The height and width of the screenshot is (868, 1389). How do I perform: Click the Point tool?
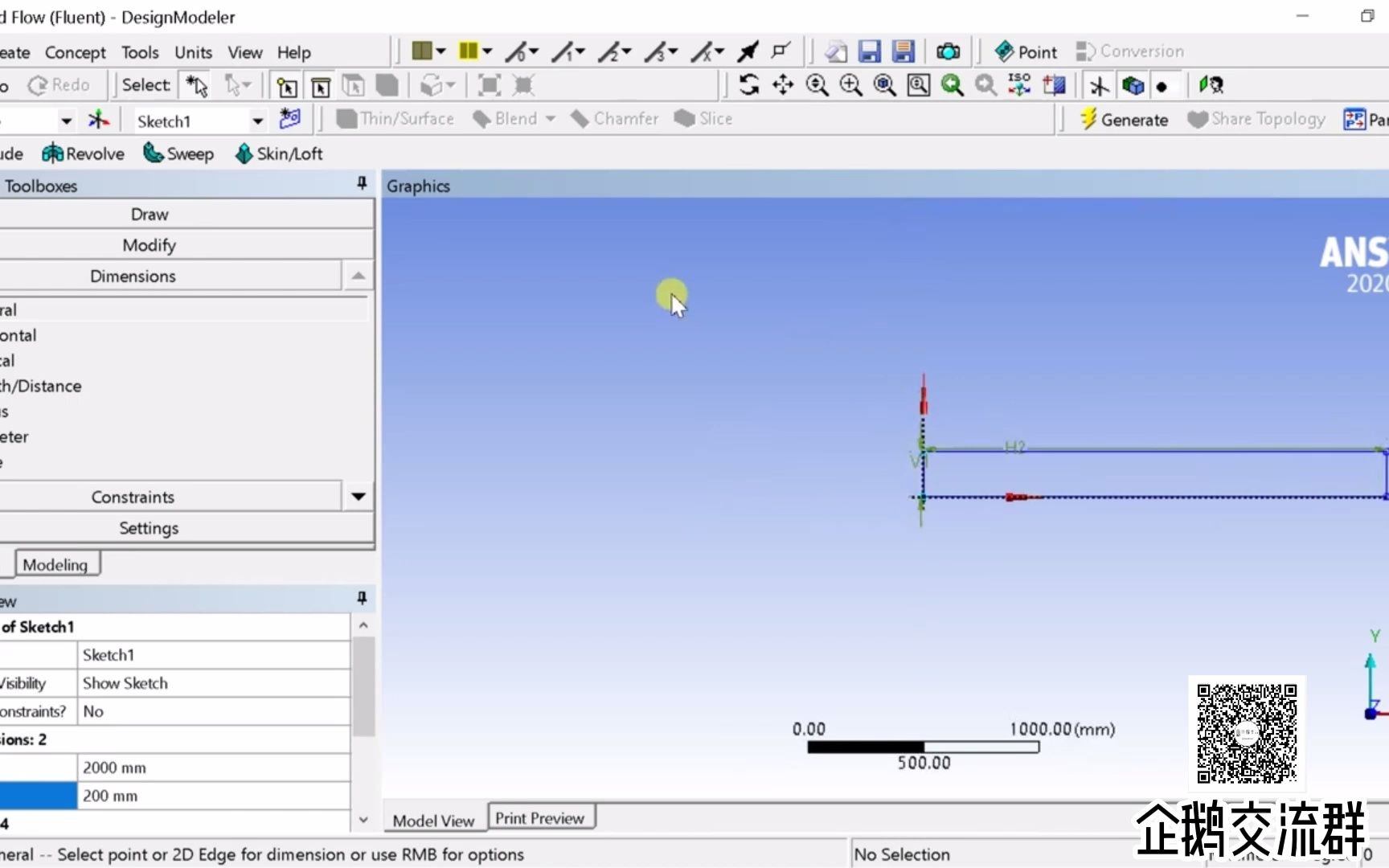click(x=1026, y=51)
